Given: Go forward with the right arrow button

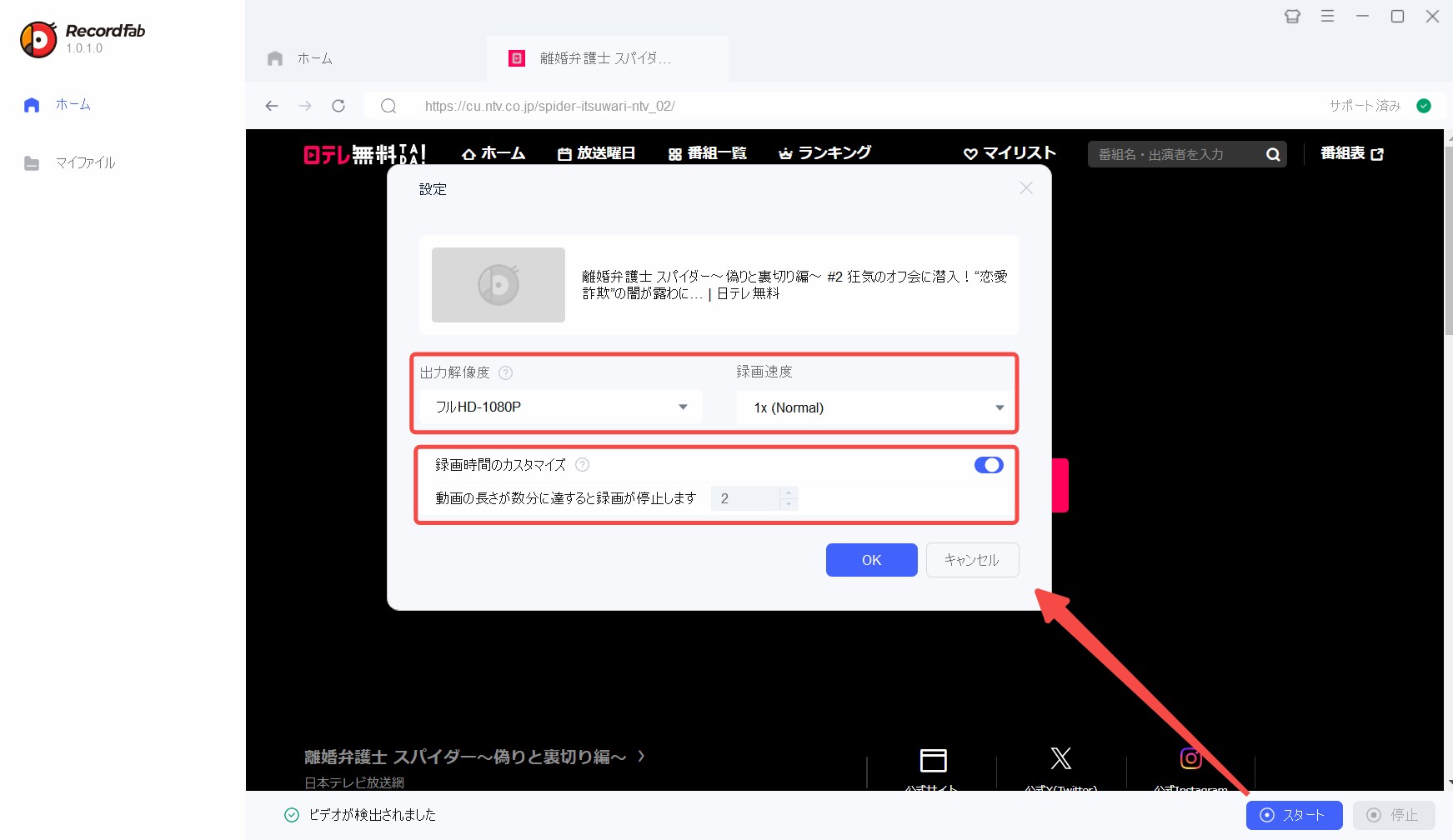Looking at the screenshot, I should coord(305,106).
